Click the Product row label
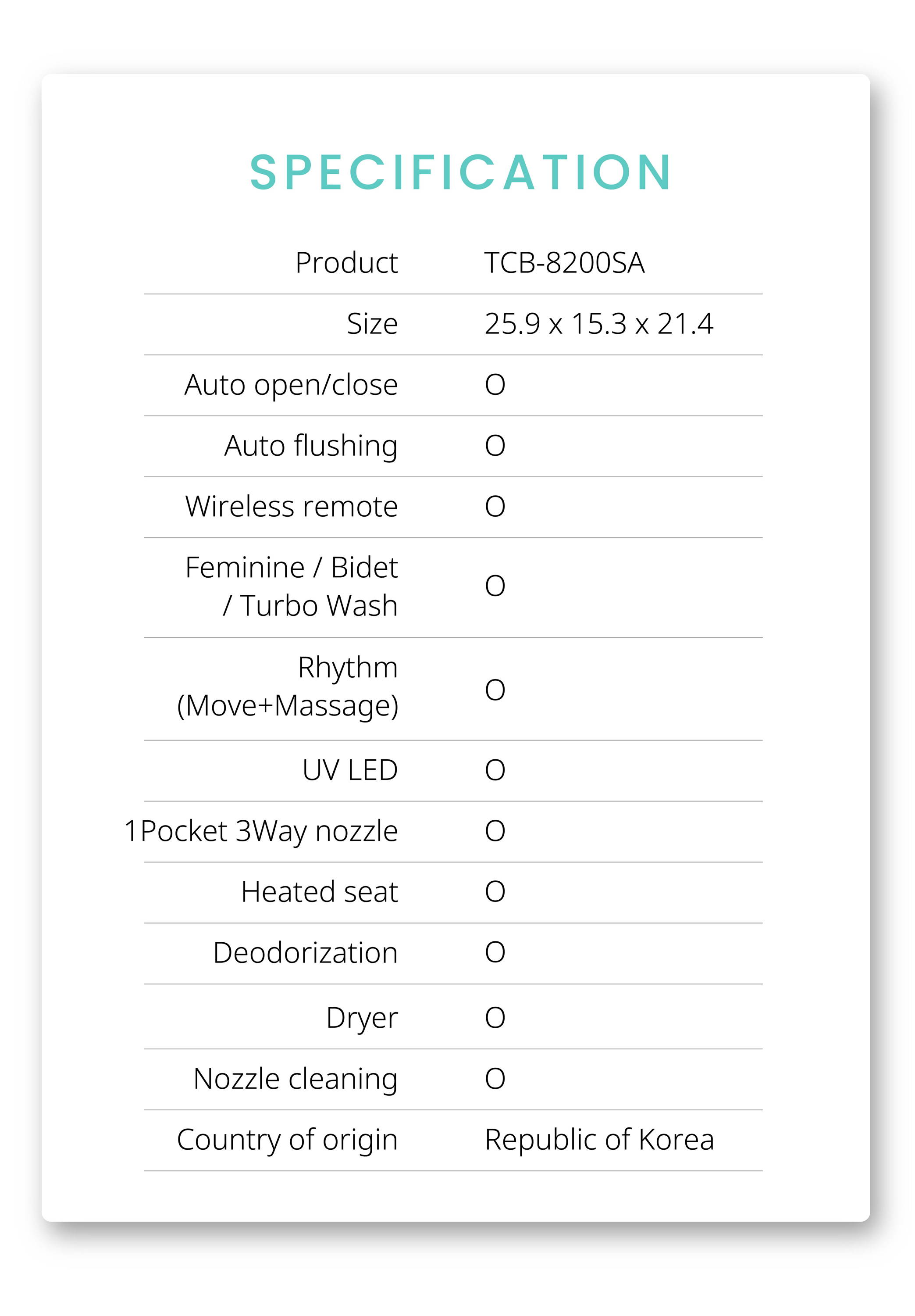 click(346, 263)
